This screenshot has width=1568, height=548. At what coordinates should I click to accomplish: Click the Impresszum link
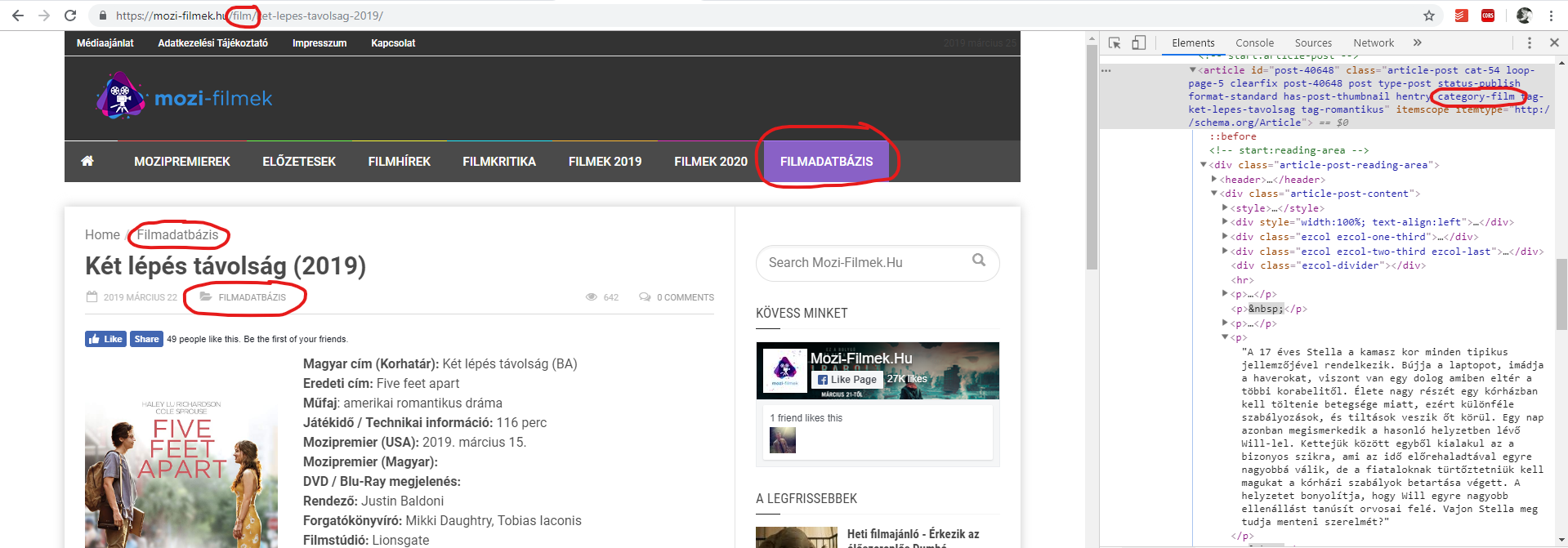[319, 43]
